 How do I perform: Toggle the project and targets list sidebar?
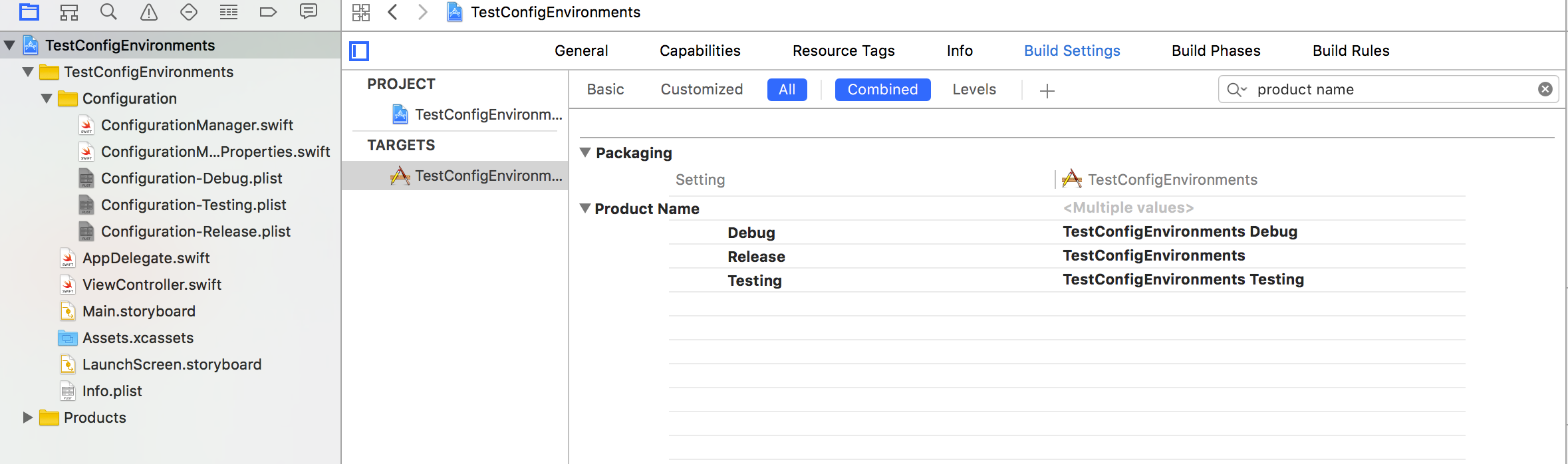(x=359, y=51)
